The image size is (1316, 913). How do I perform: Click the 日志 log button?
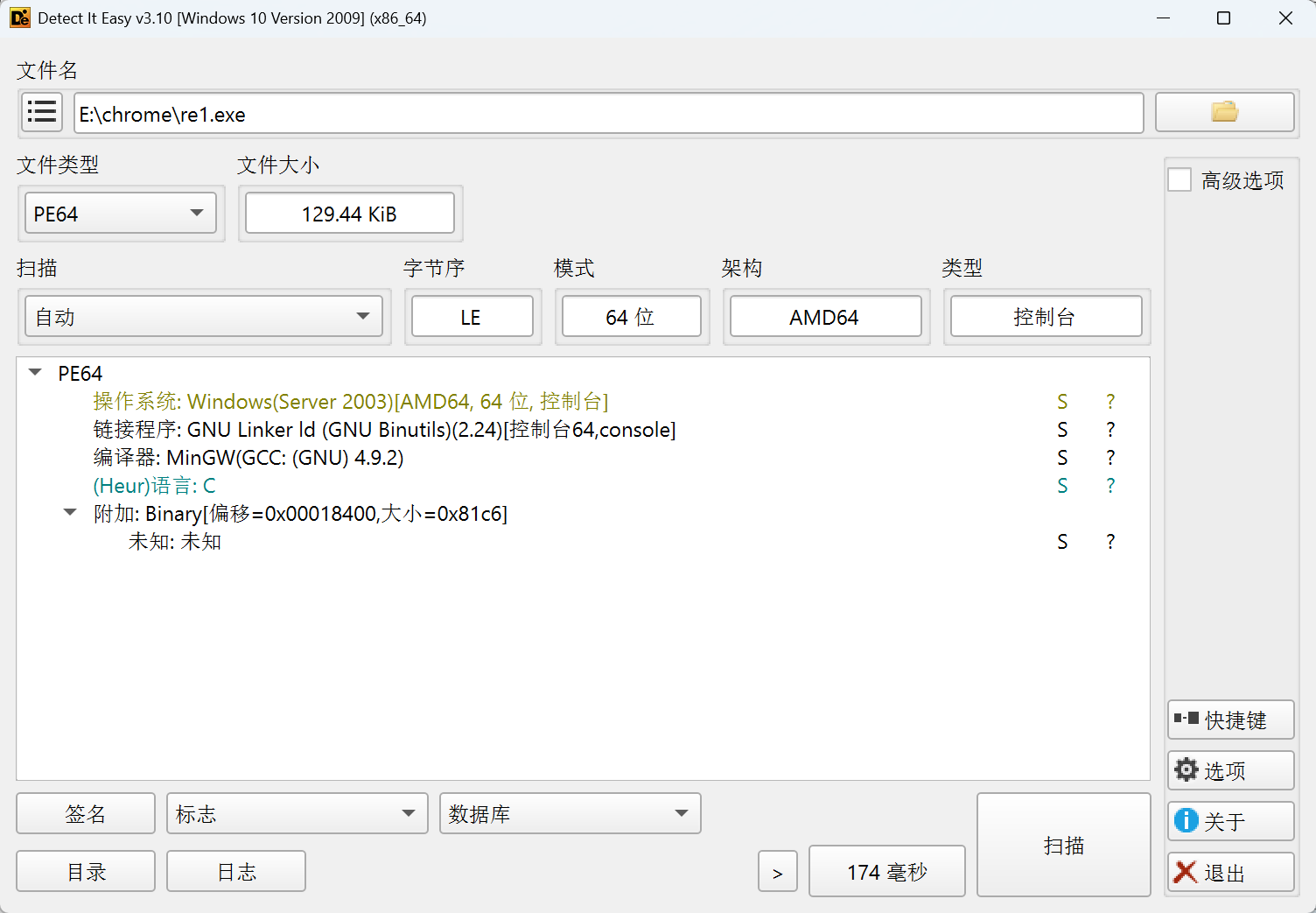pyautogui.click(x=236, y=872)
